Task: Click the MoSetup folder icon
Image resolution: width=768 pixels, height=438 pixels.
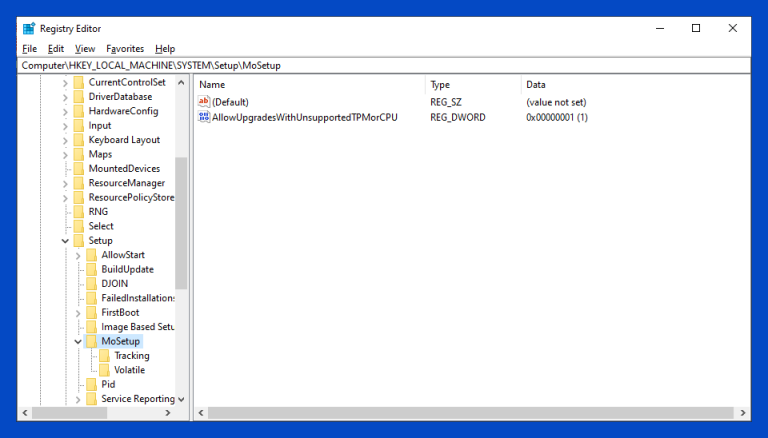Action: (x=92, y=341)
